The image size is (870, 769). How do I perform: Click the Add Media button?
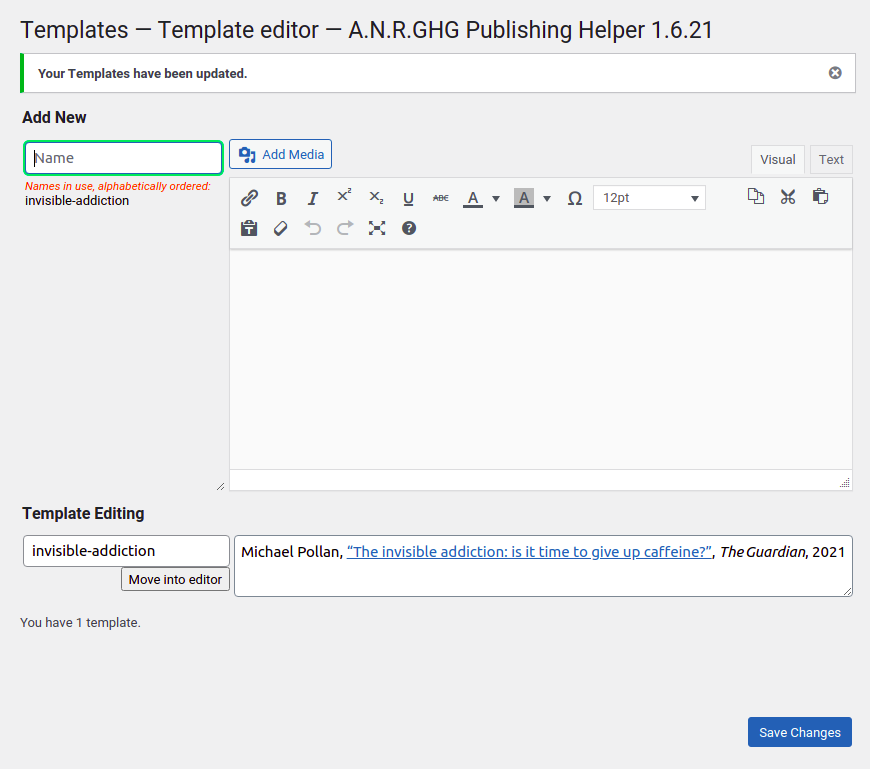280,154
